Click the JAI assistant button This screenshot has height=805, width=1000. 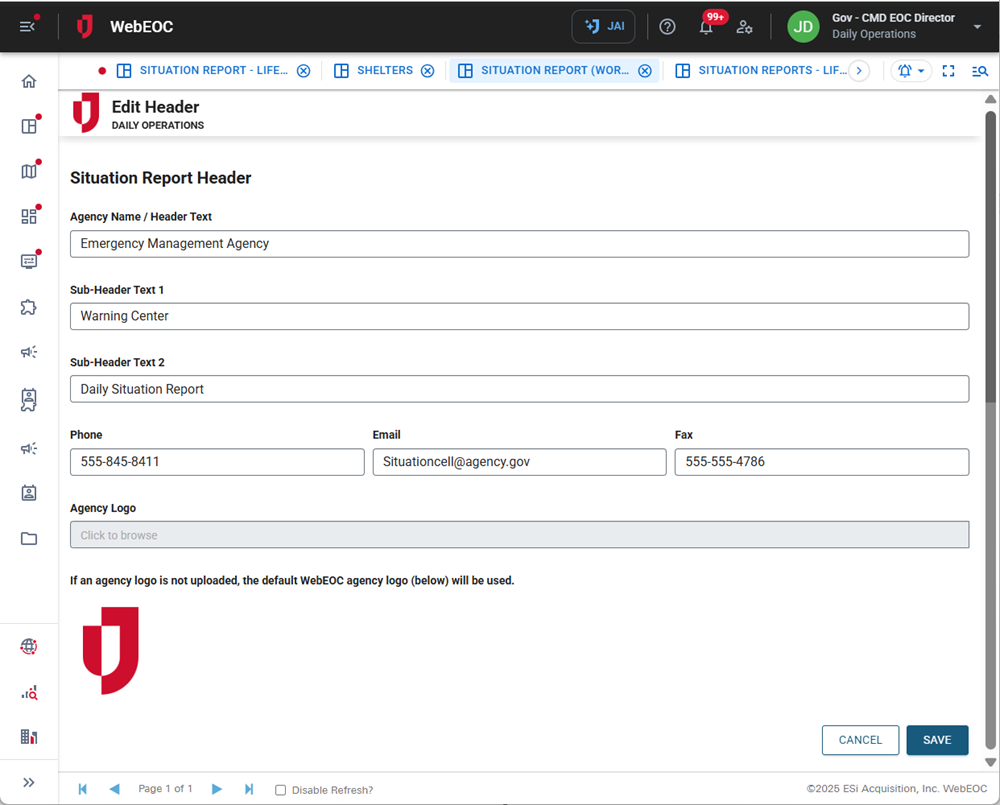click(603, 27)
